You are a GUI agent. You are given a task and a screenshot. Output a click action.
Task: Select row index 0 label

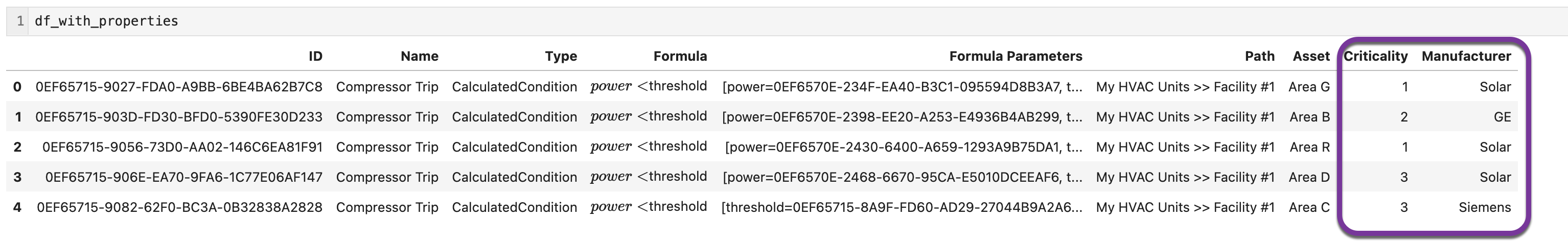[17, 87]
